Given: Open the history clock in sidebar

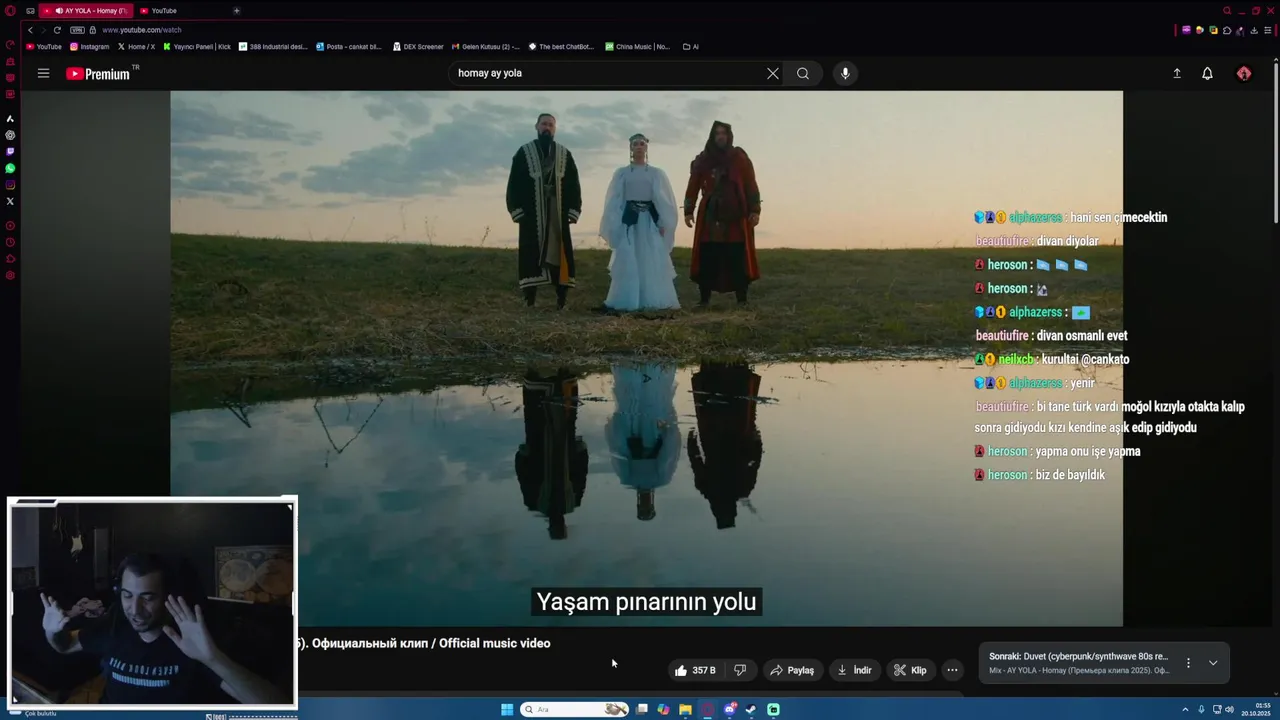Looking at the screenshot, I should point(10,242).
